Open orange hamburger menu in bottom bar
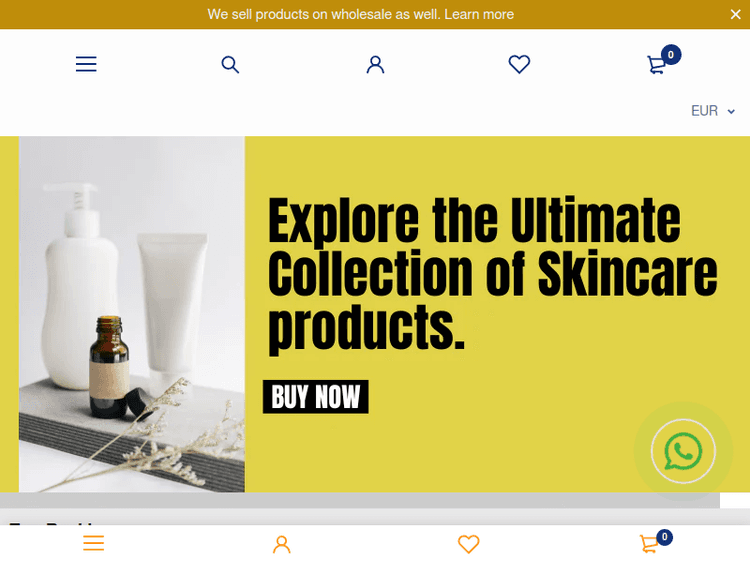This screenshot has height=563, width=750. (x=93, y=543)
